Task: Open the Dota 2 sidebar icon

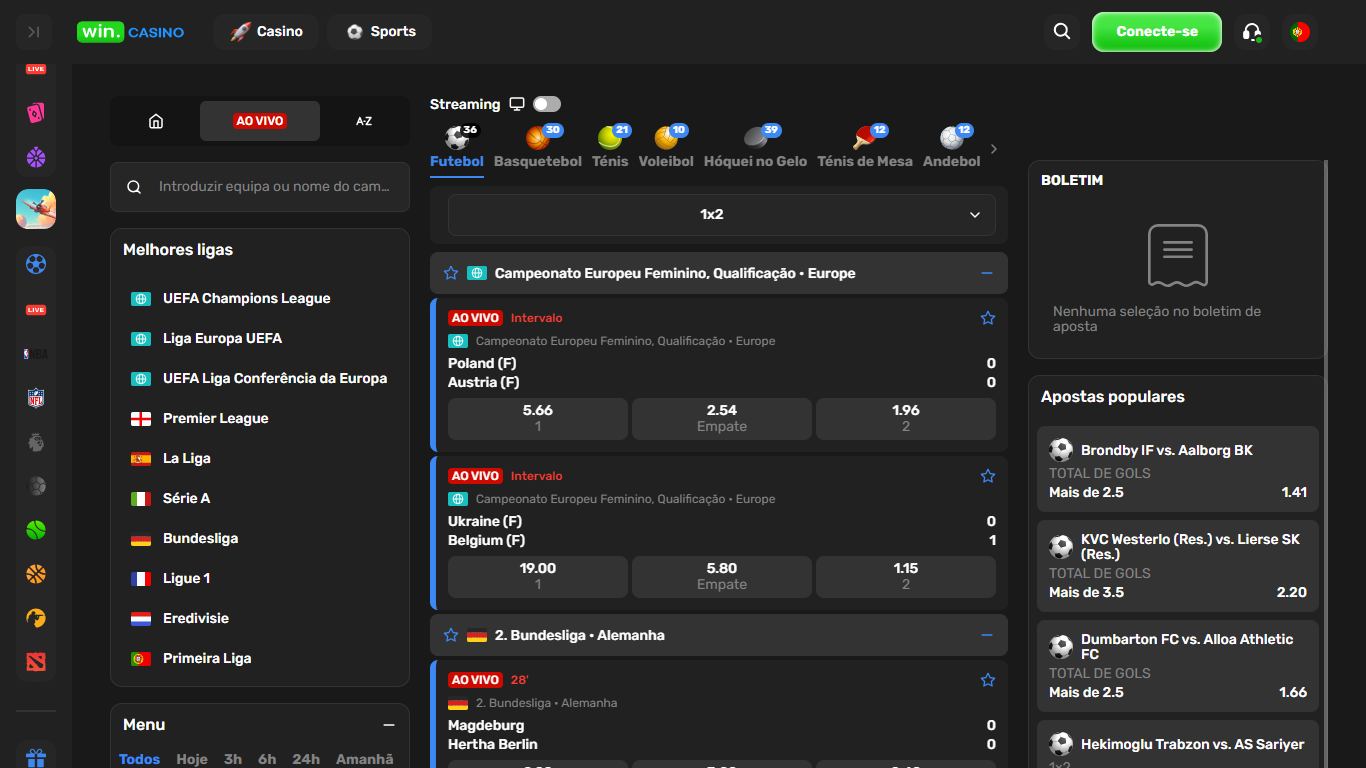Action: point(36,662)
